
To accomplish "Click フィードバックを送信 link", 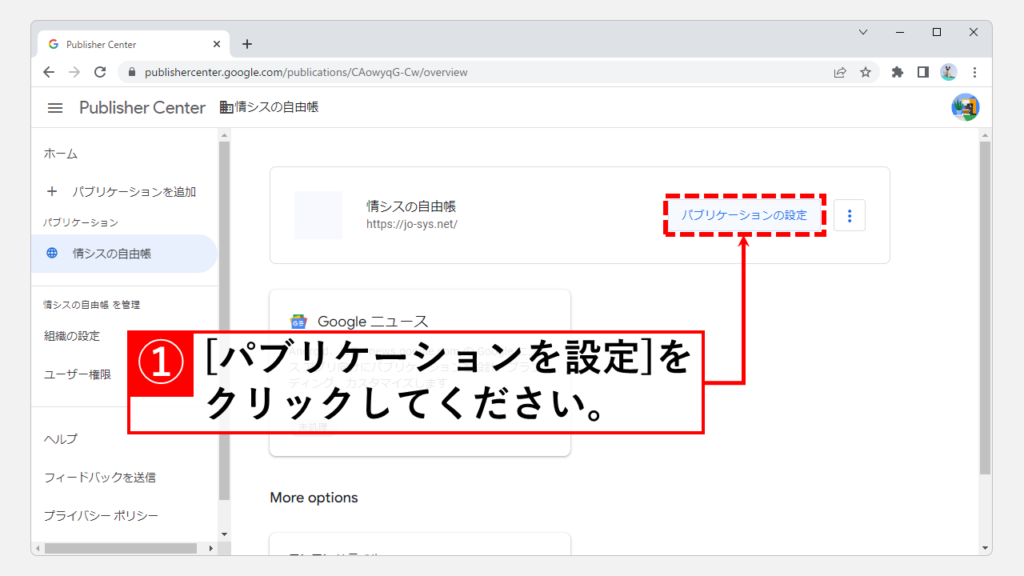I will click(x=99, y=477).
